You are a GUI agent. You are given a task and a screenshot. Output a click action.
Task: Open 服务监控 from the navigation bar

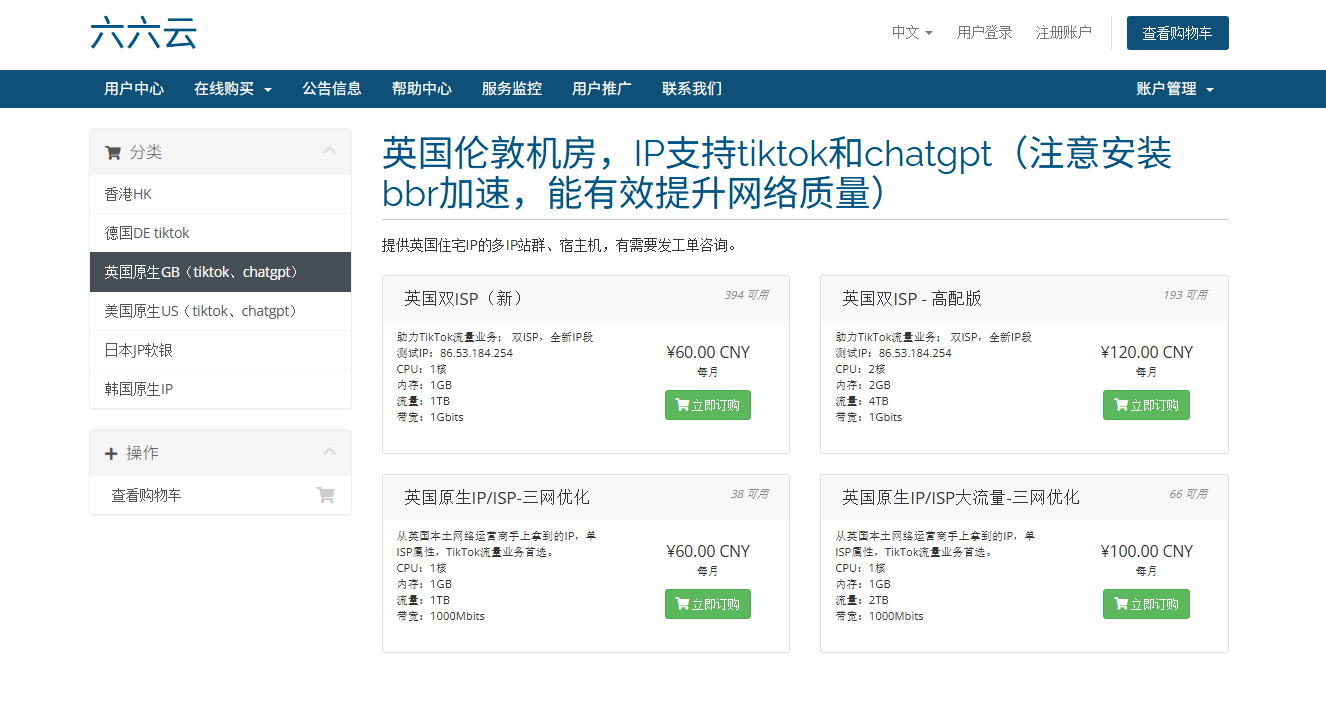point(511,89)
